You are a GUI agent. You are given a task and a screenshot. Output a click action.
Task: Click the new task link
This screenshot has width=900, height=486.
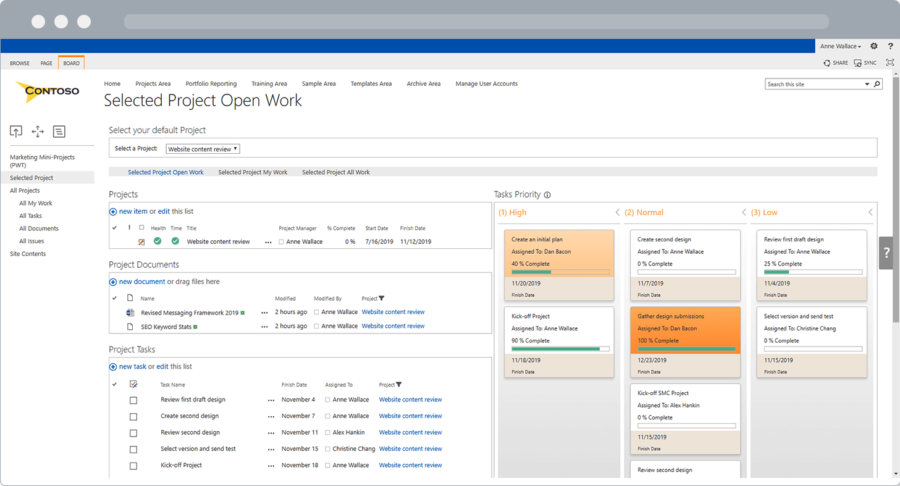tap(132, 367)
